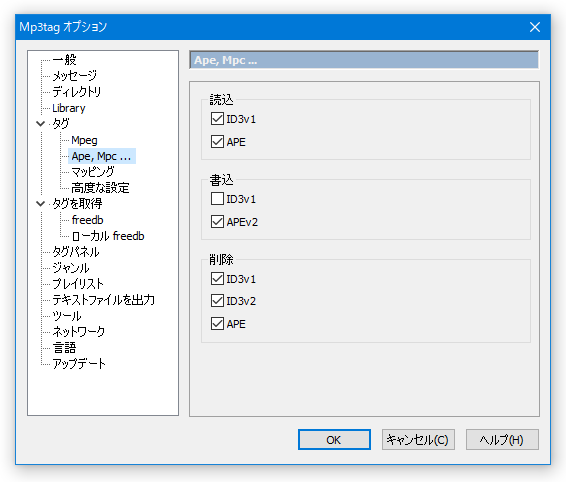The width and height of the screenshot is (566, 482).
Task: Open ディレクトリ settings page
Action: (77, 92)
